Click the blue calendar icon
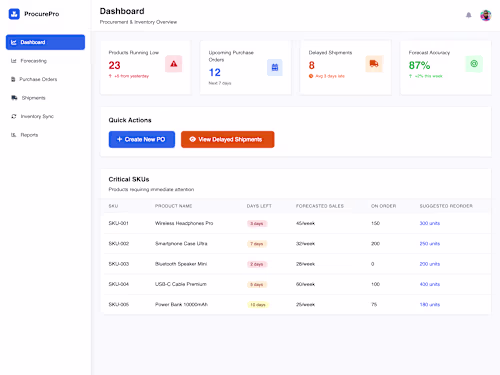Image resolution: width=500 pixels, height=375 pixels. [275, 67]
